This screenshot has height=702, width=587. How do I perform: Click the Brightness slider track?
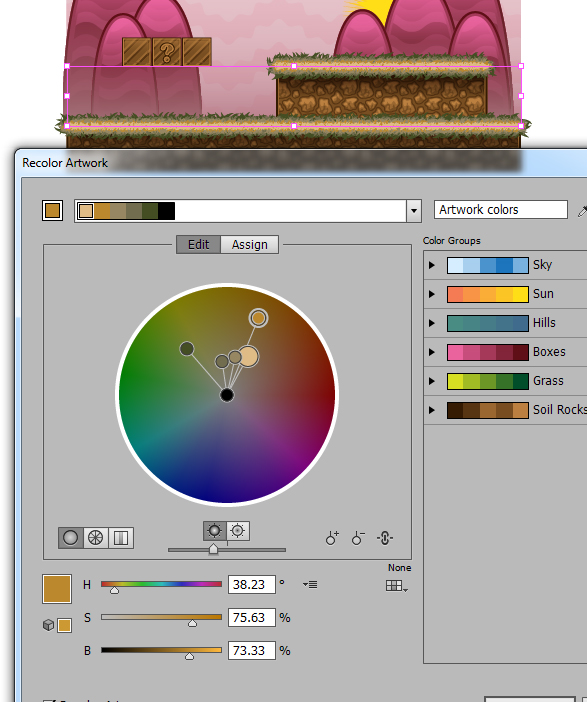tap(161, 650)
